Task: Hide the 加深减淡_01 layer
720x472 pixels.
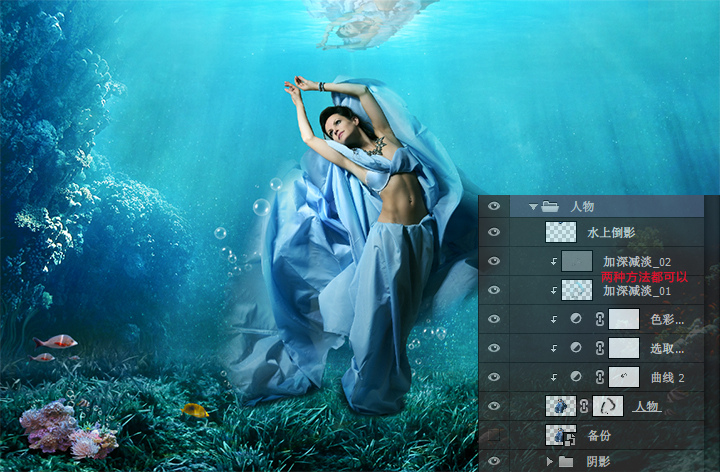Action: click(494, 290)
